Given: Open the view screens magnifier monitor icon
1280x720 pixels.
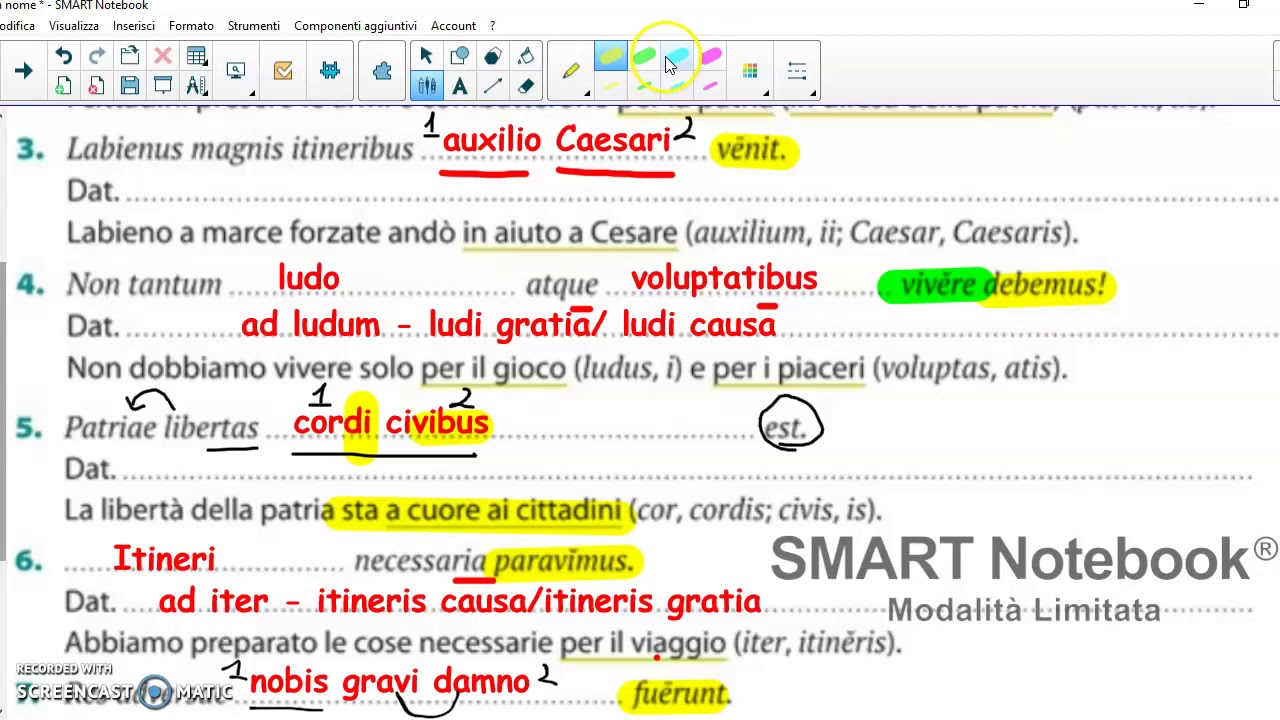Looking at the screenshot, I should 236,71.
